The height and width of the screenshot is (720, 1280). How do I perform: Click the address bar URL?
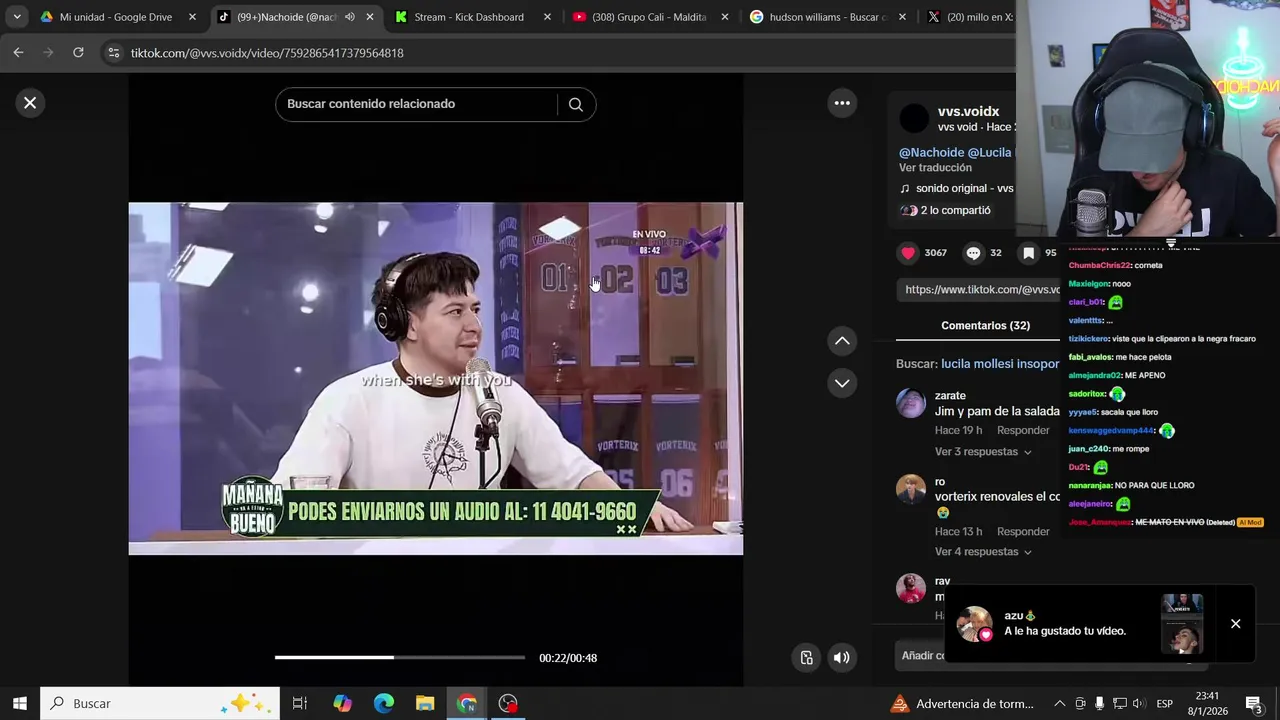[267, 53]
